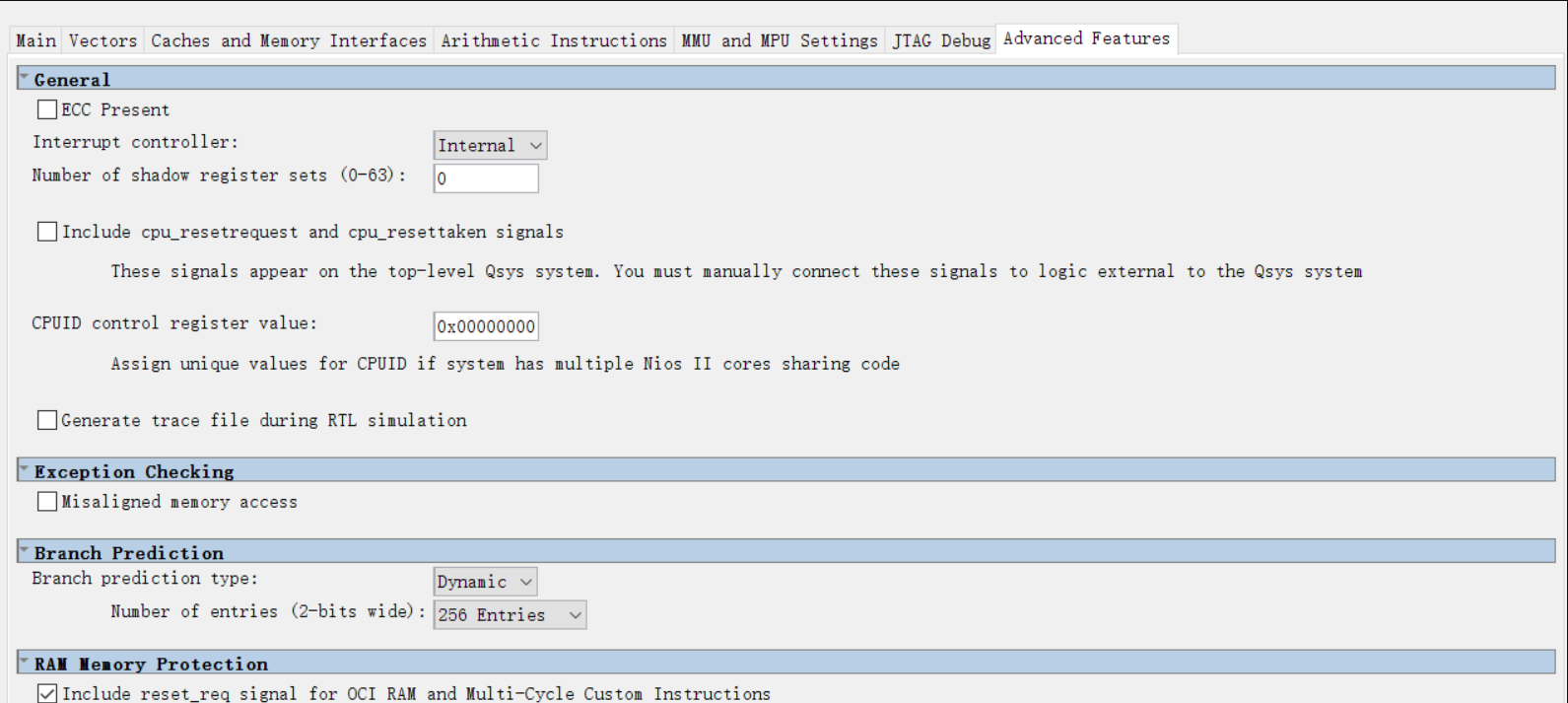Open the Interrupt controller dropdown
The image size is (1568, 703).
click(490, 146)
